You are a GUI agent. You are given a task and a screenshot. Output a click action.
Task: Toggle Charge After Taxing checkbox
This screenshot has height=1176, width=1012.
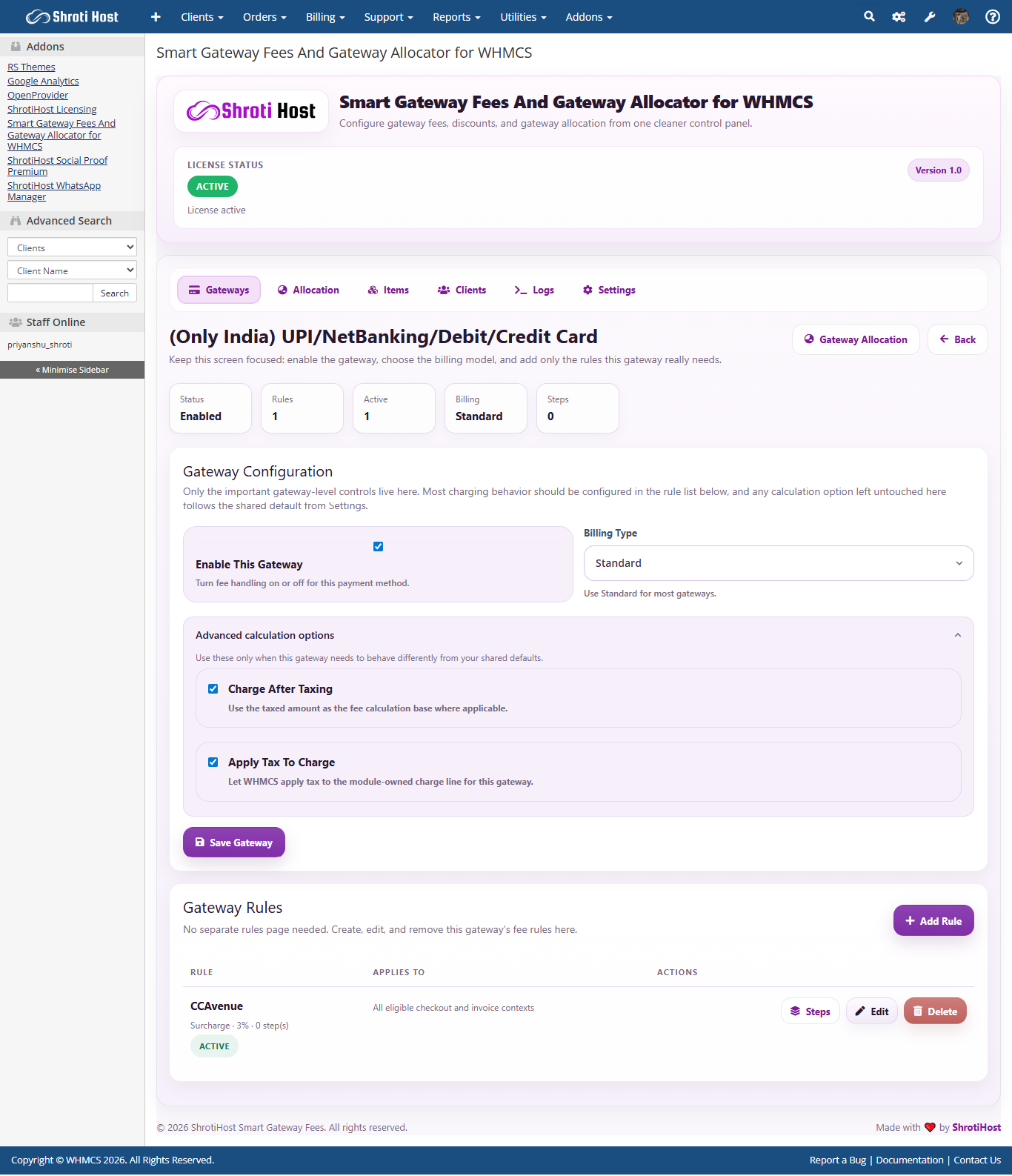[x=213, y=688]
